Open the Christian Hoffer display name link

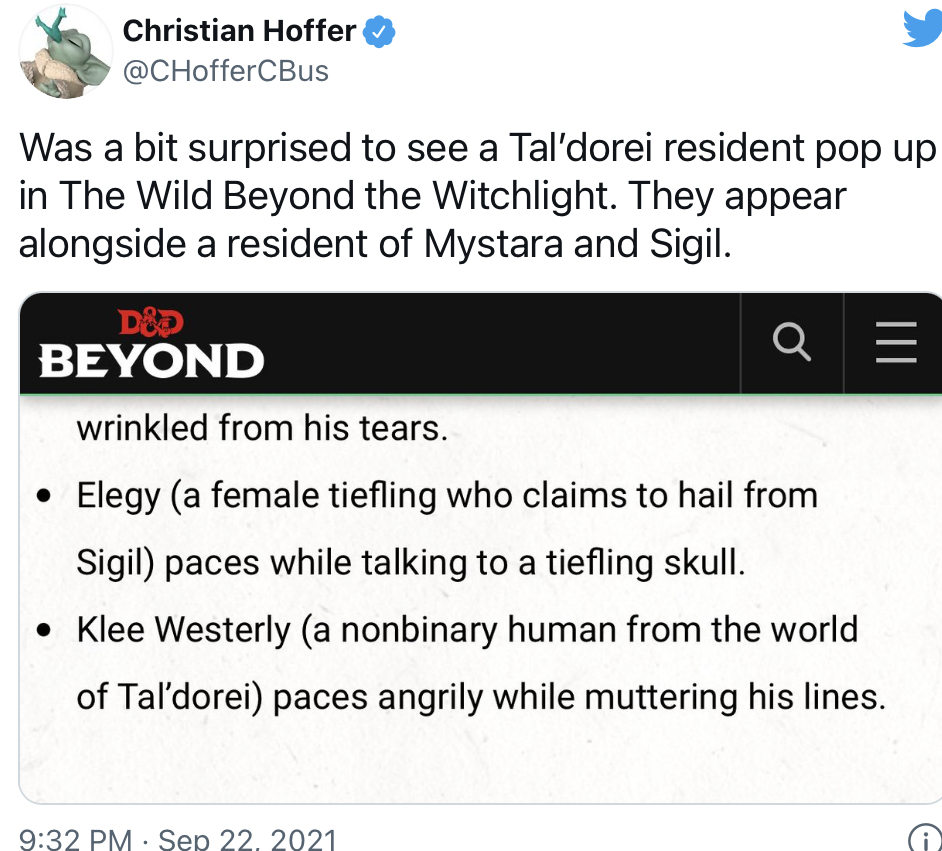(238, 32)
